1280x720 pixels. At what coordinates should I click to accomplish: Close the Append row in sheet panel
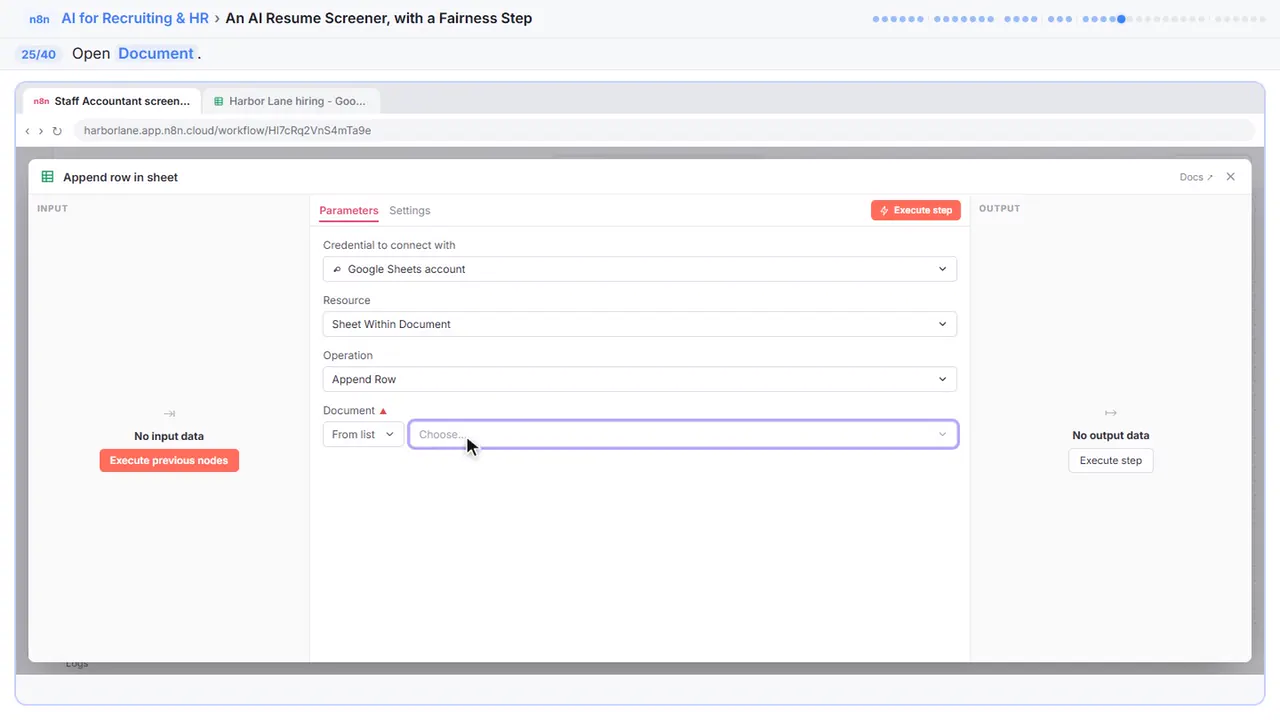tap(1231, 177)
